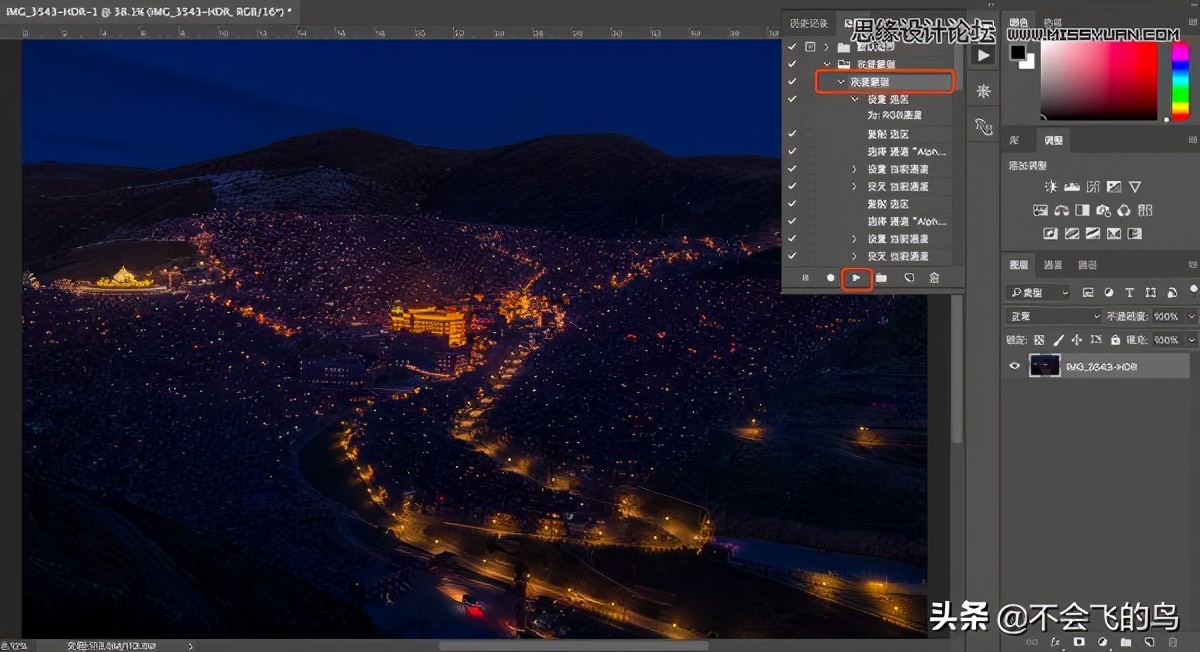Enable the lock transparency toggle in Layers panel
This screenshot has width=1200, height=652.
pyautogui.click(x=1038, y=339)
